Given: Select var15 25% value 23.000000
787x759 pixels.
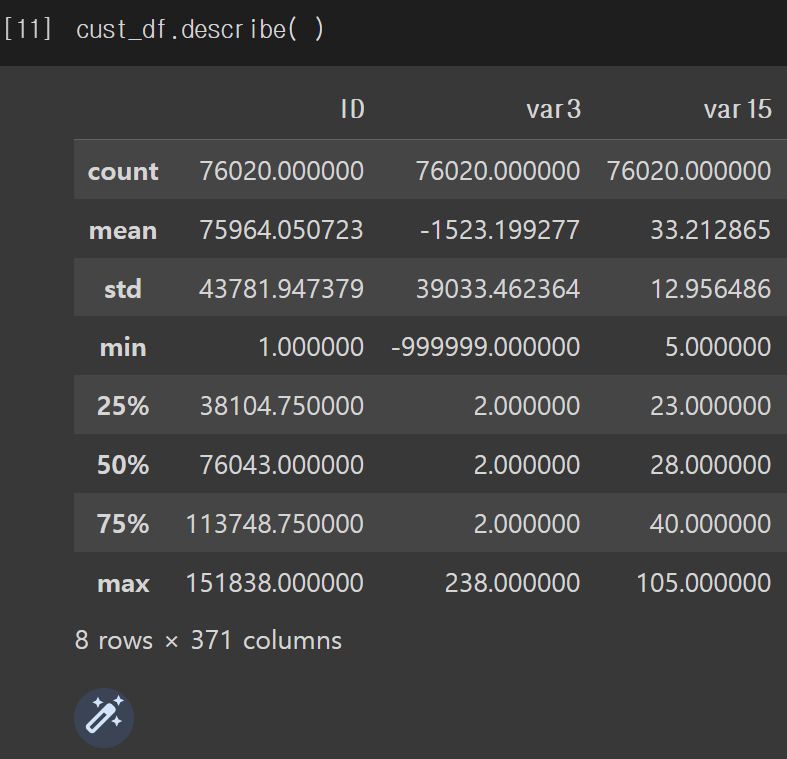Looking at the screenshot, I should click(x=711, y=406).
